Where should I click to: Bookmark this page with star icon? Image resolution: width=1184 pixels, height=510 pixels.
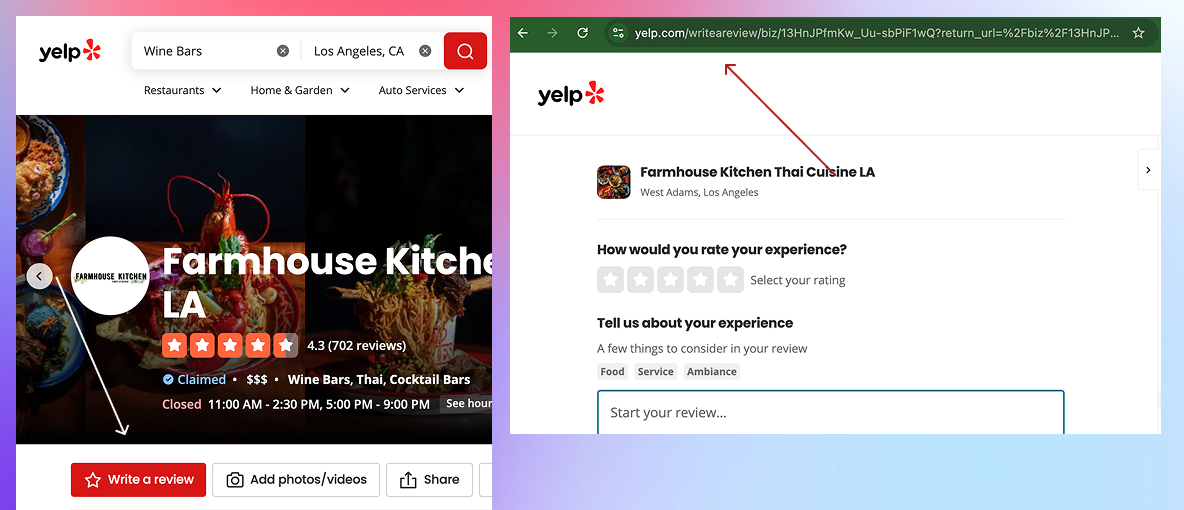coord(1138,33)
